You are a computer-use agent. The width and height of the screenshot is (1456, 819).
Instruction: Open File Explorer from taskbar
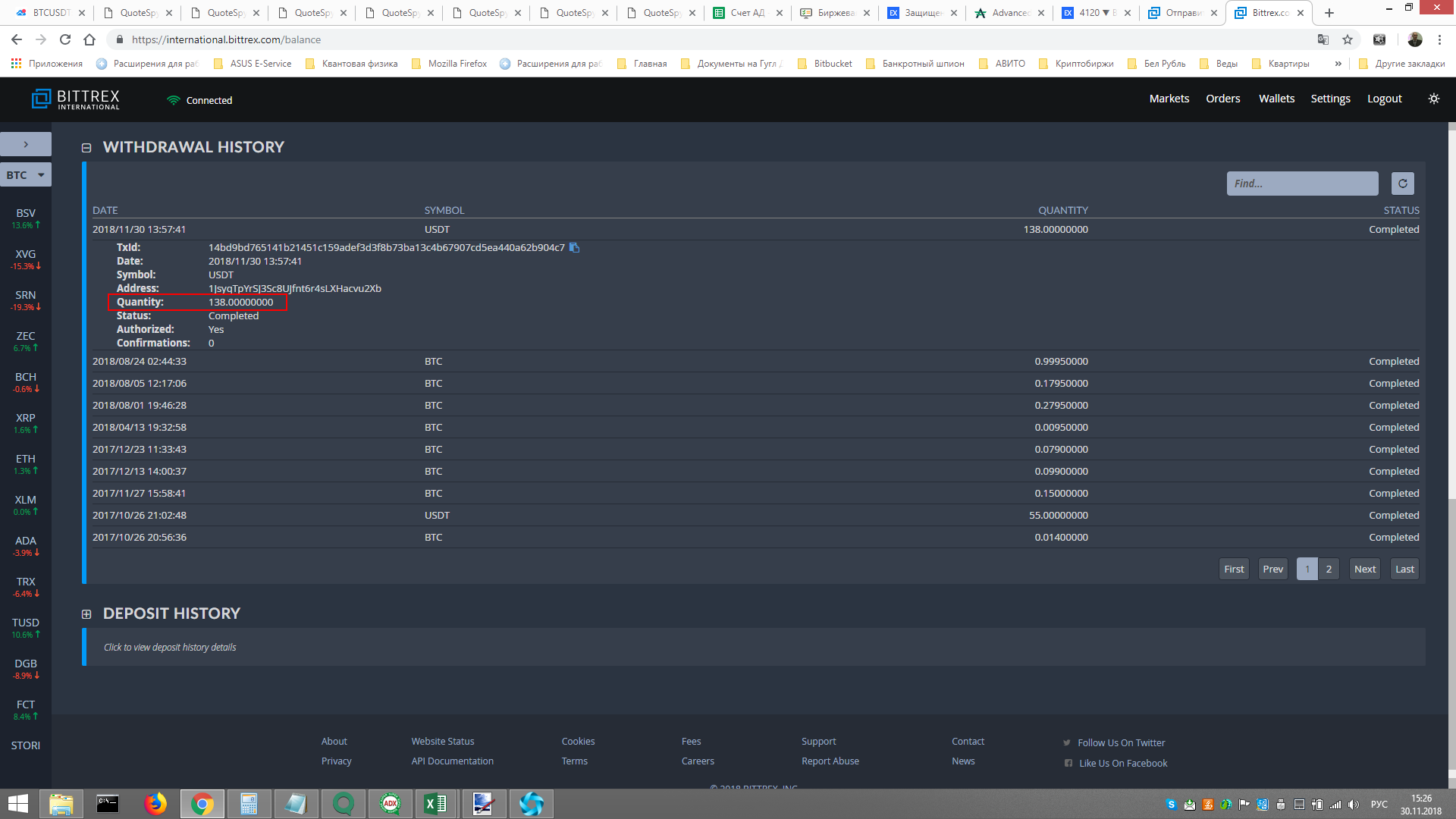pos(61,804)
